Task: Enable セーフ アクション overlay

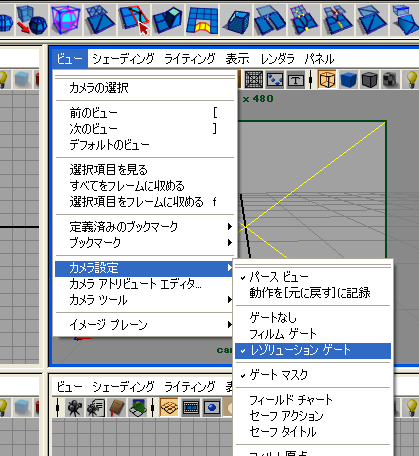Action: click(x=313, y=416)
